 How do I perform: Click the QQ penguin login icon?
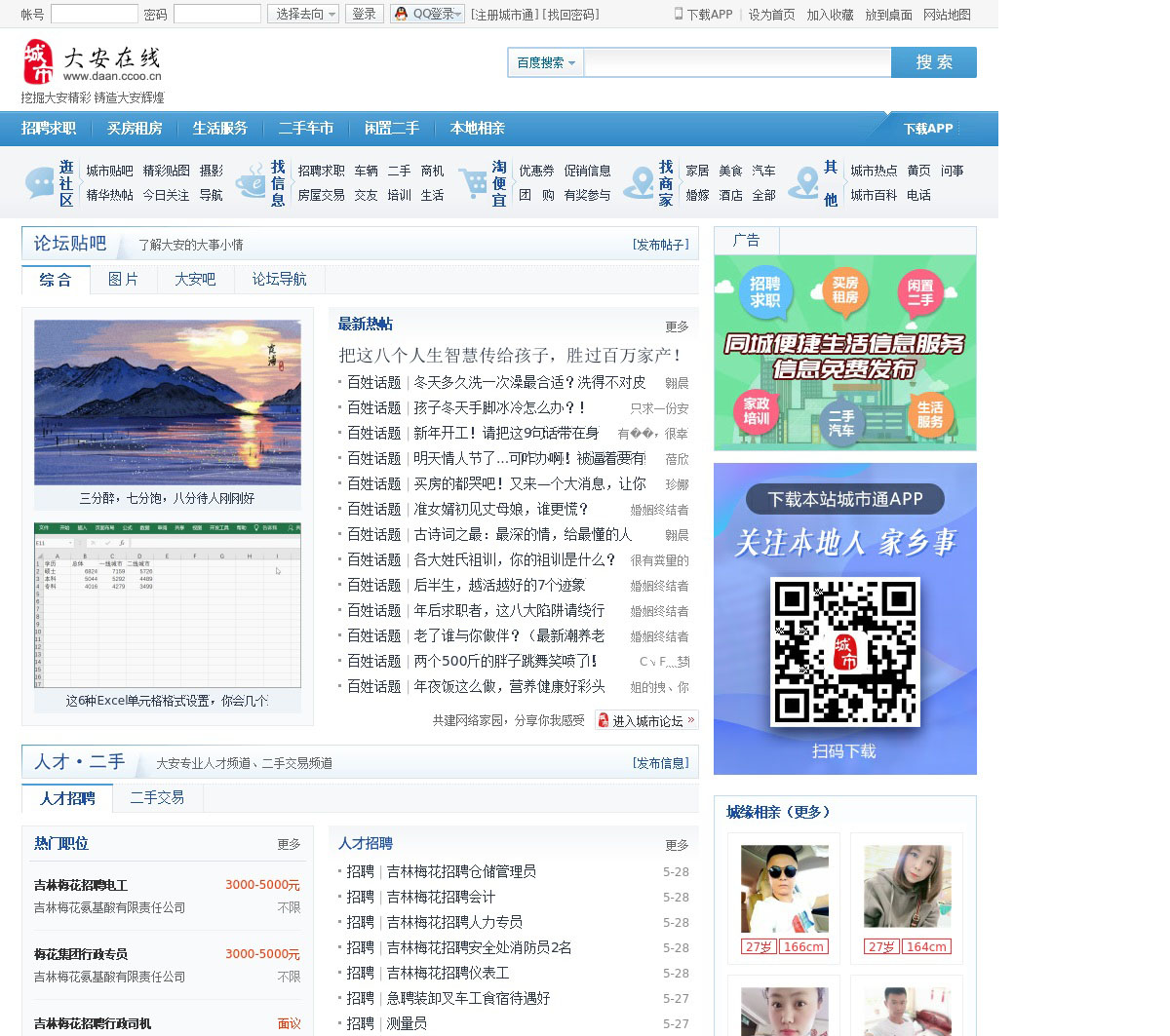point(401,14)
